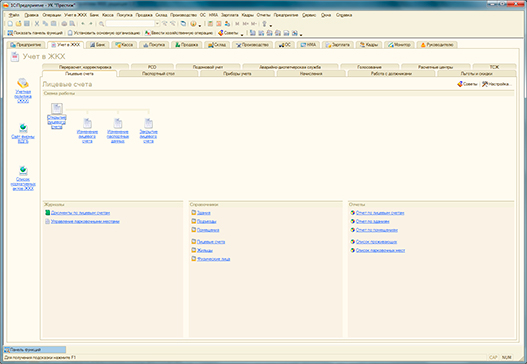Viewport: 527px width, 364px height.
Task: Switch to the Банк section tab
Action: pyautogui.click(x=97, y=45)
